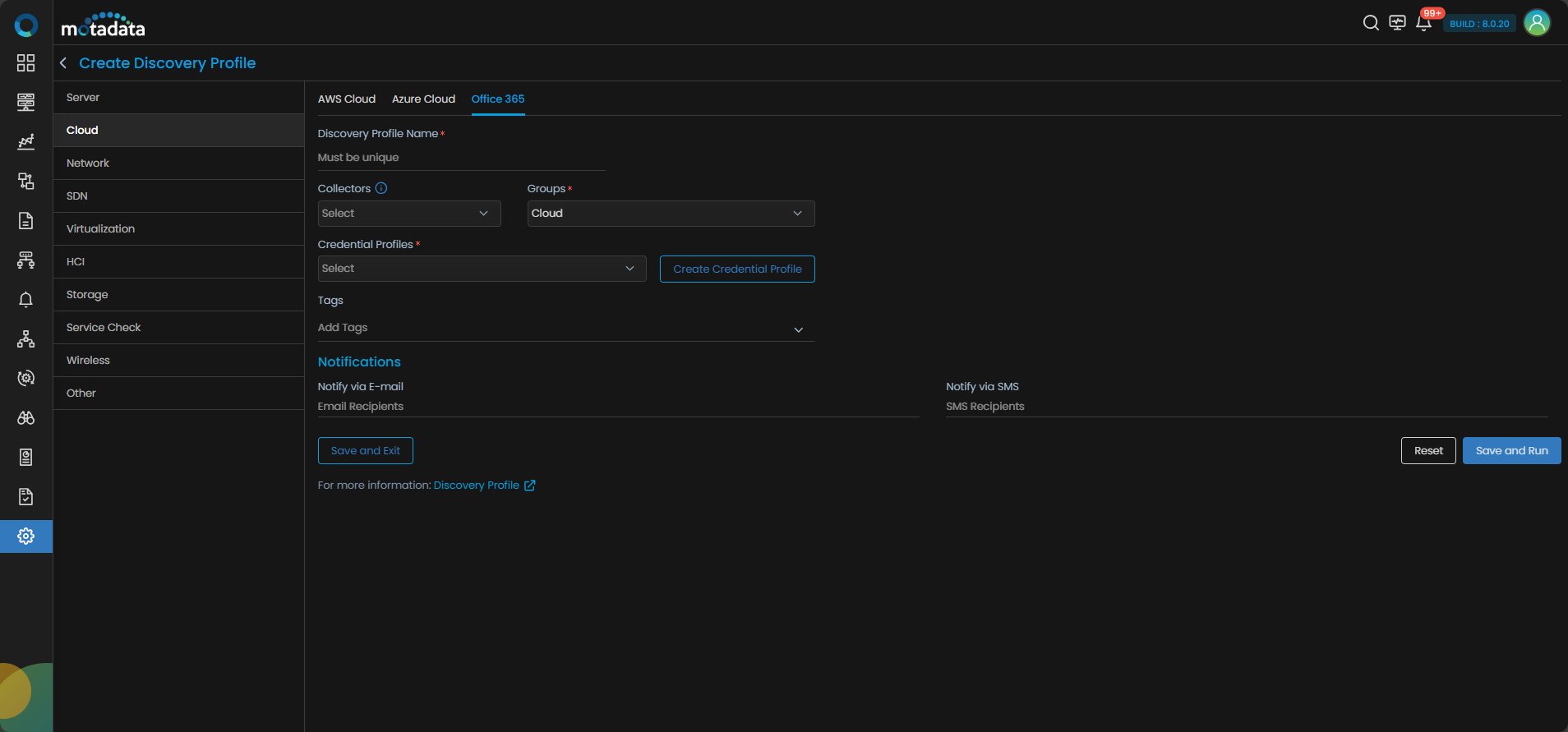Go back using the left arrow
Image resolution: width=1568 pixels, height=732 pixels.
pyautogui.click(x=63, y=63)
